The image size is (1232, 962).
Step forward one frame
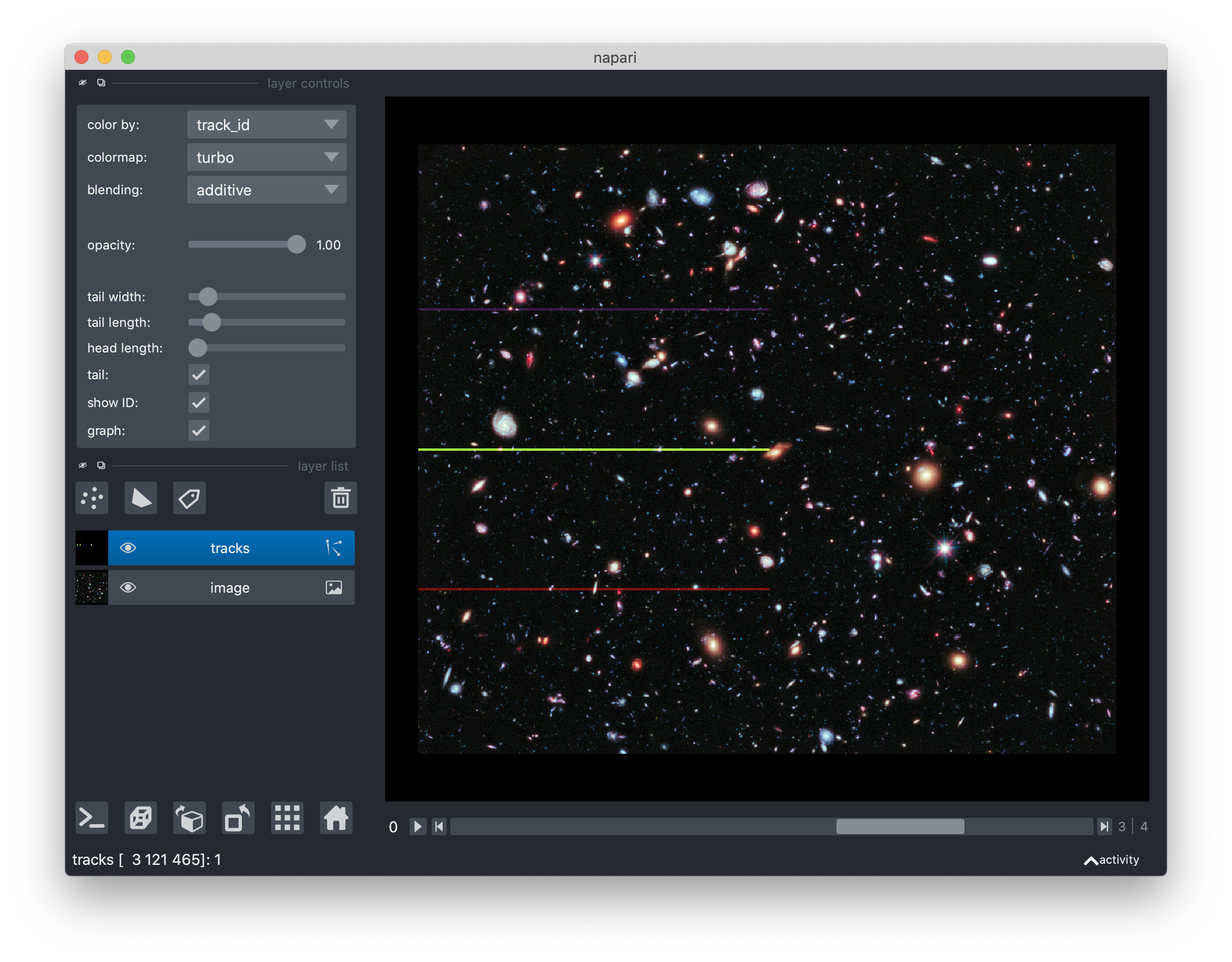pos(1103,826)
